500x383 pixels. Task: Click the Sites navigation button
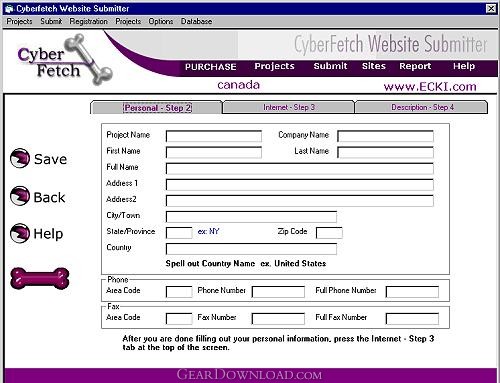tap(374, 66)
